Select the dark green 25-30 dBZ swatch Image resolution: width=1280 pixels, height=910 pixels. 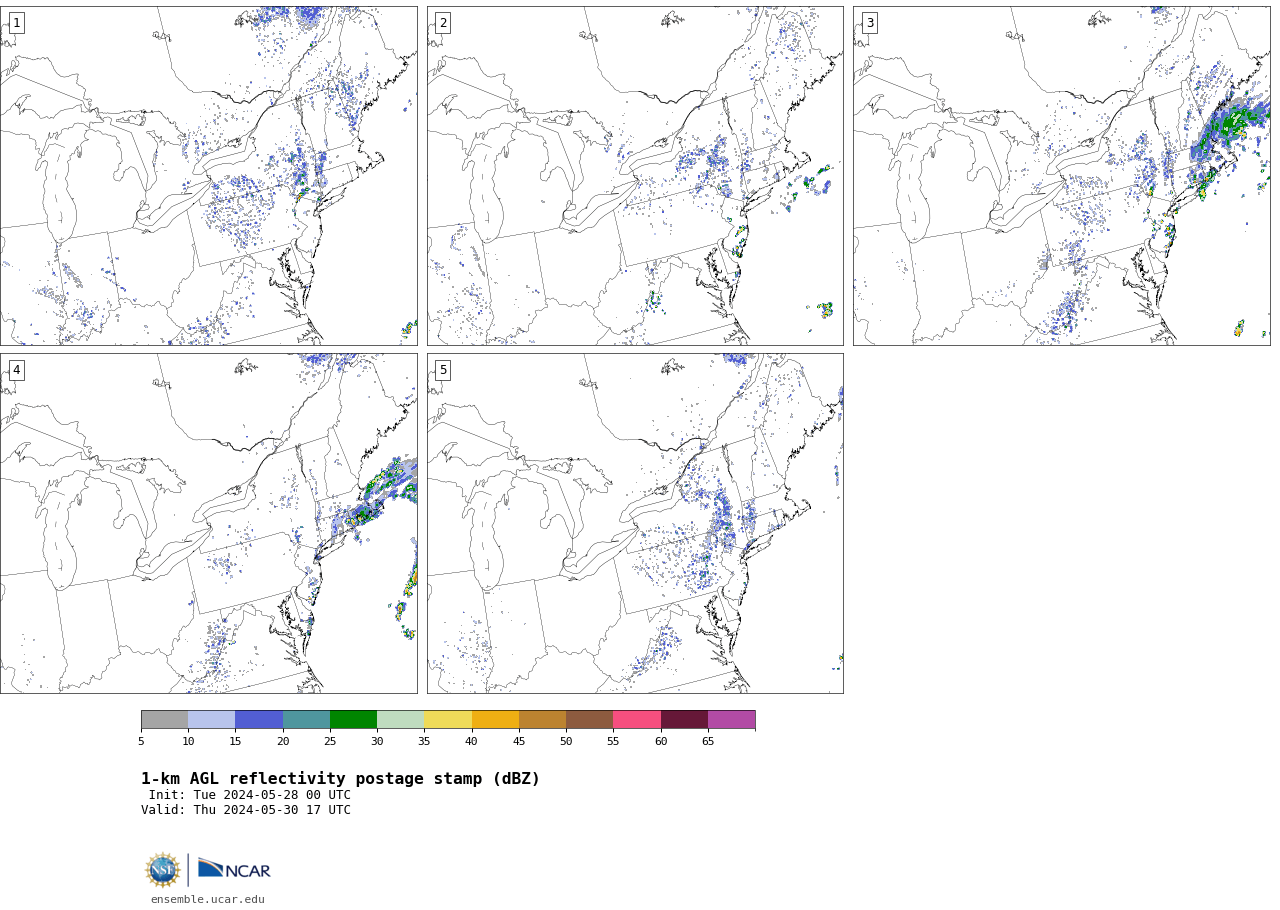click(x=353, y=720)
